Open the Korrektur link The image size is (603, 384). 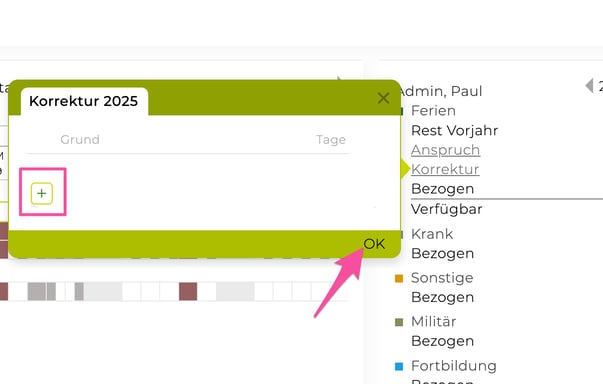click(x=445, y=169)
